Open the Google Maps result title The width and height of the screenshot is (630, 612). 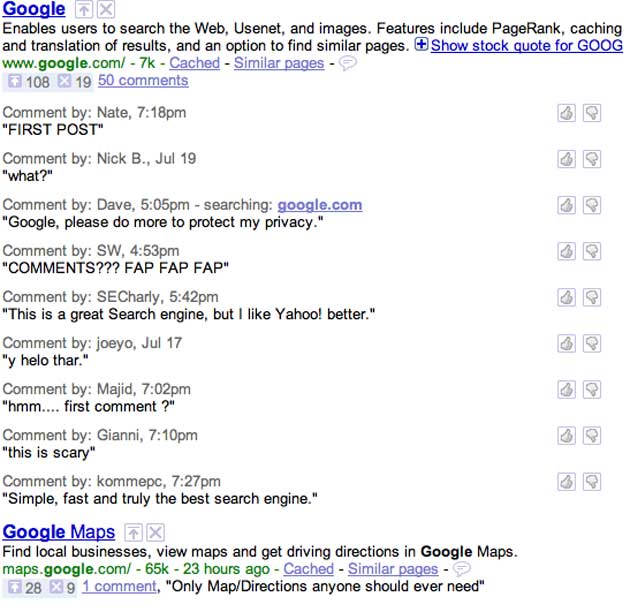point(59,532)
